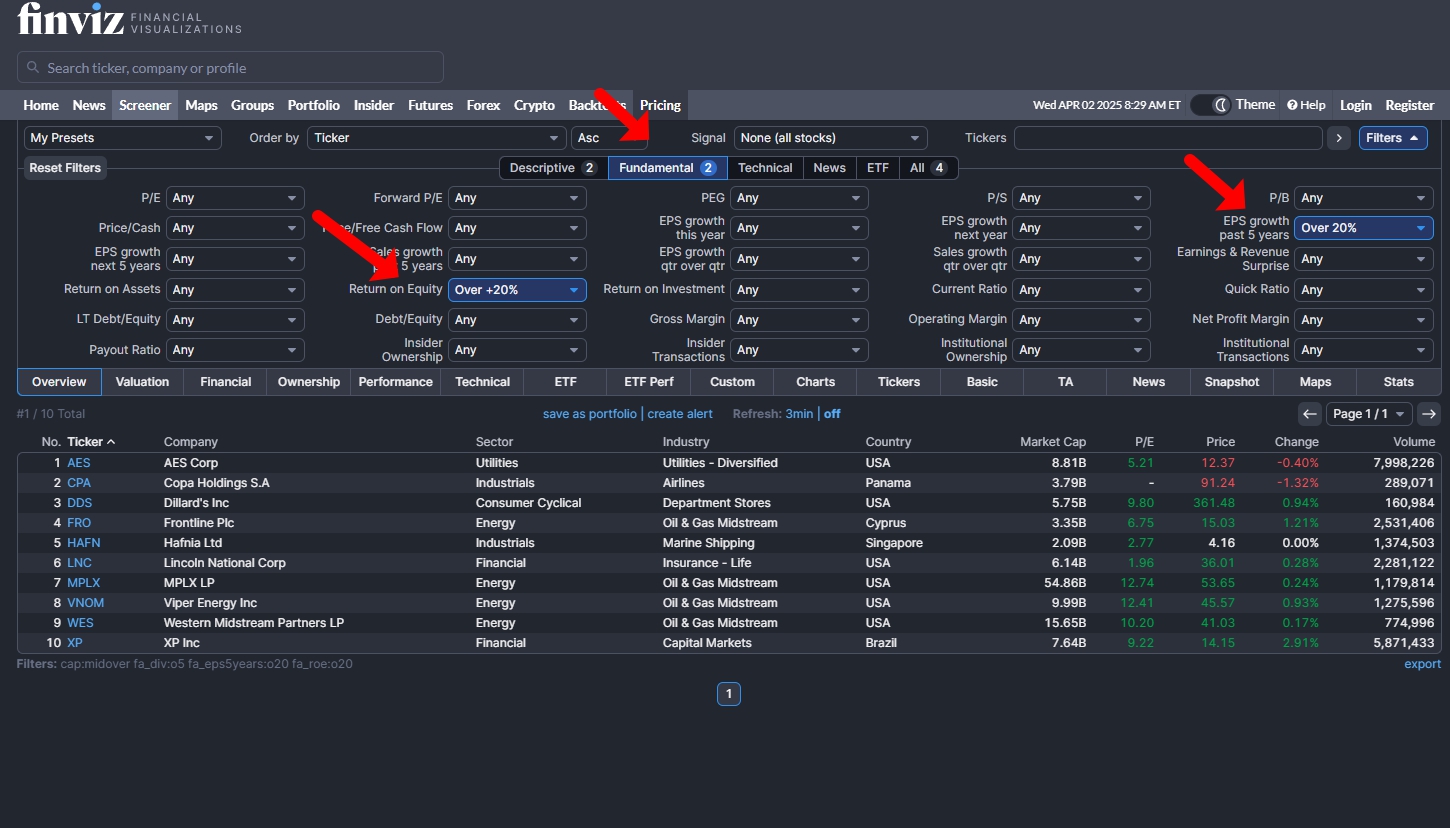Click the Register link
Viewport: 1450px width, 828px height.
coord(1410,105)
